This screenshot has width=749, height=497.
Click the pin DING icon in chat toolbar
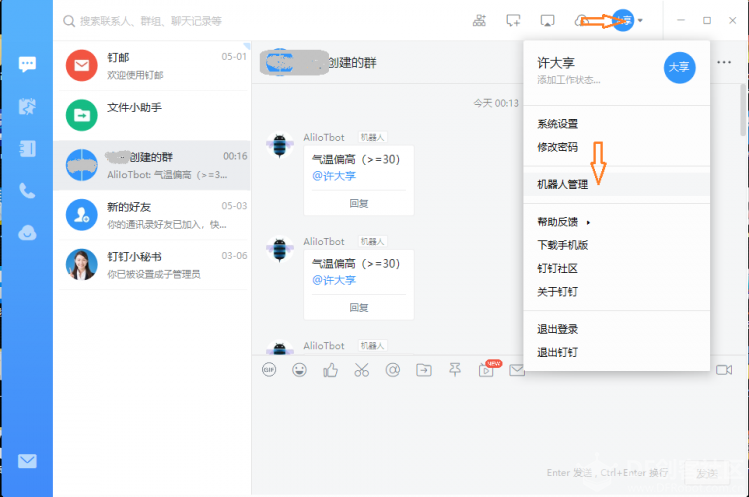click(455, 369)
